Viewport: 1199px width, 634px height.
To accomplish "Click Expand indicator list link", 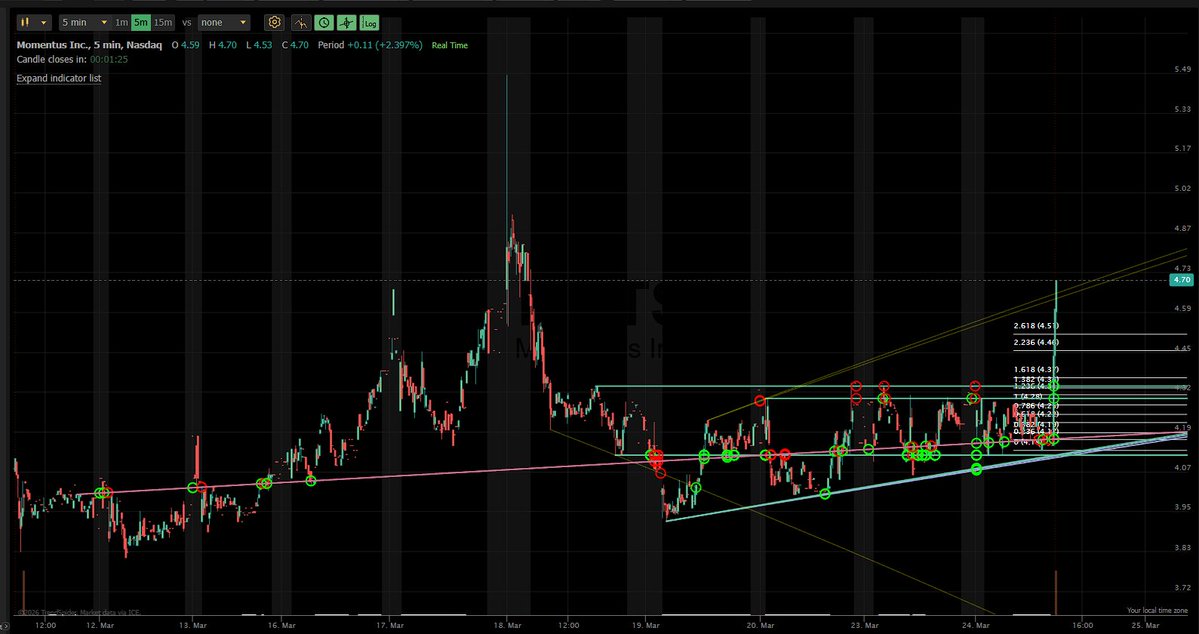I will tap(59, 78).
